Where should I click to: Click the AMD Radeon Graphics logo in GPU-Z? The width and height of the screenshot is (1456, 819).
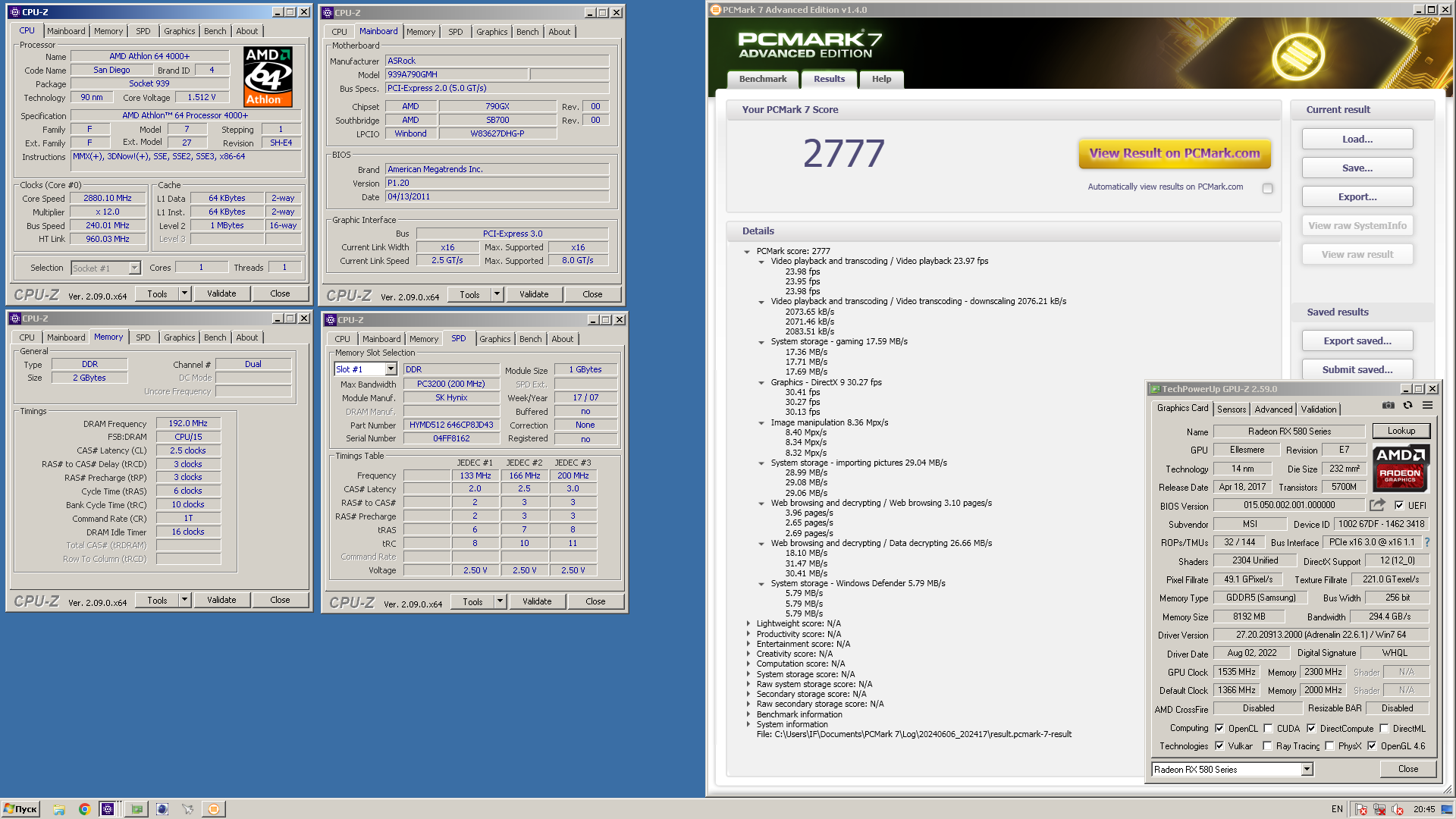tap(1401, 468)
